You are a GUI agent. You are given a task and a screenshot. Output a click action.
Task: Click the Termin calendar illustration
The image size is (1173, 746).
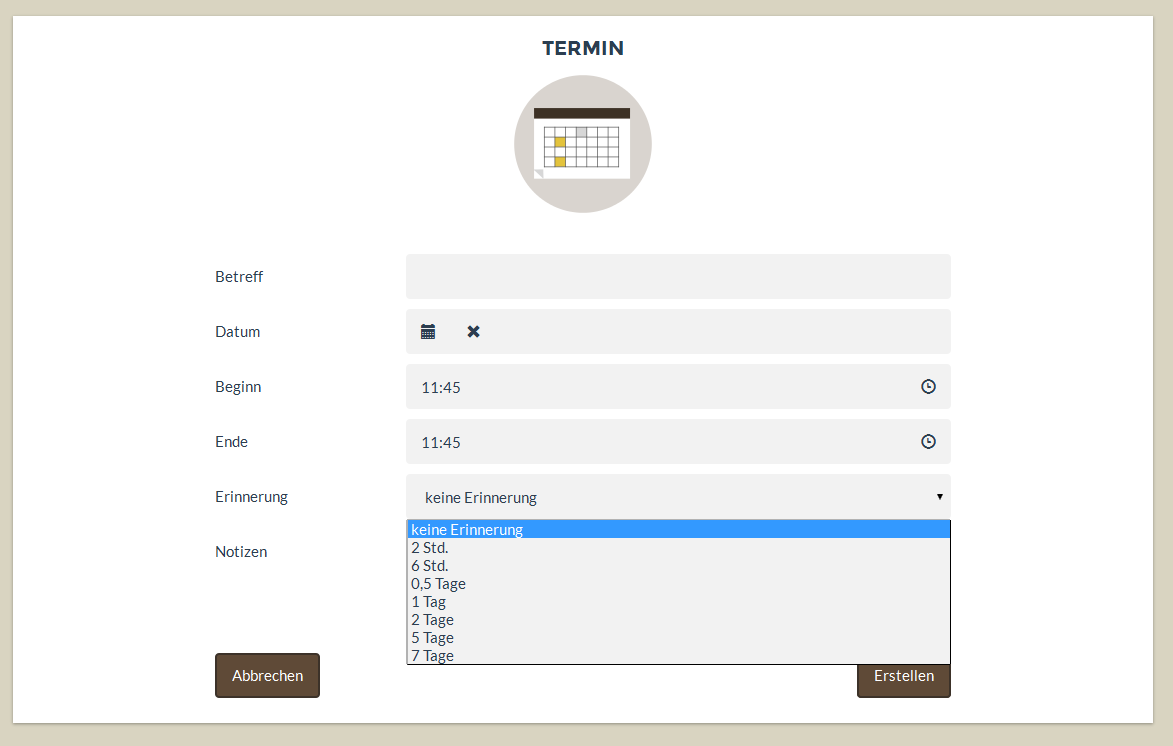click(x=583, y=144)
